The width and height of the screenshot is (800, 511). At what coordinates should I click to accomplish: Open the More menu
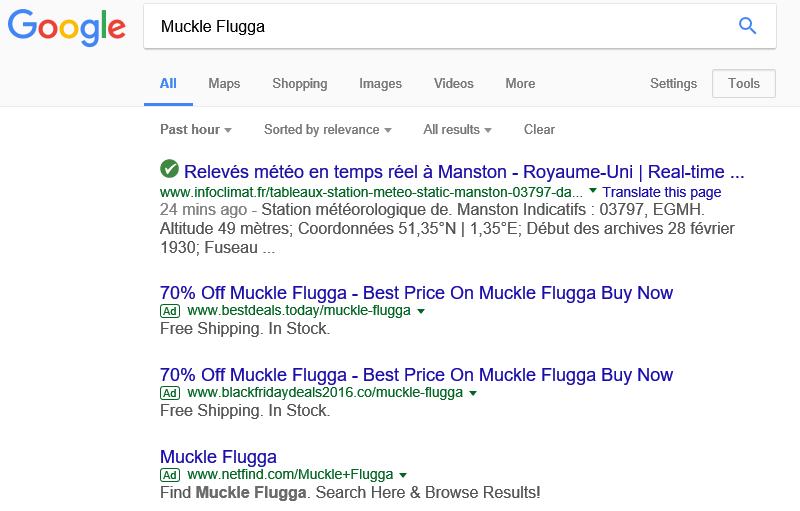tap(520, 84)
